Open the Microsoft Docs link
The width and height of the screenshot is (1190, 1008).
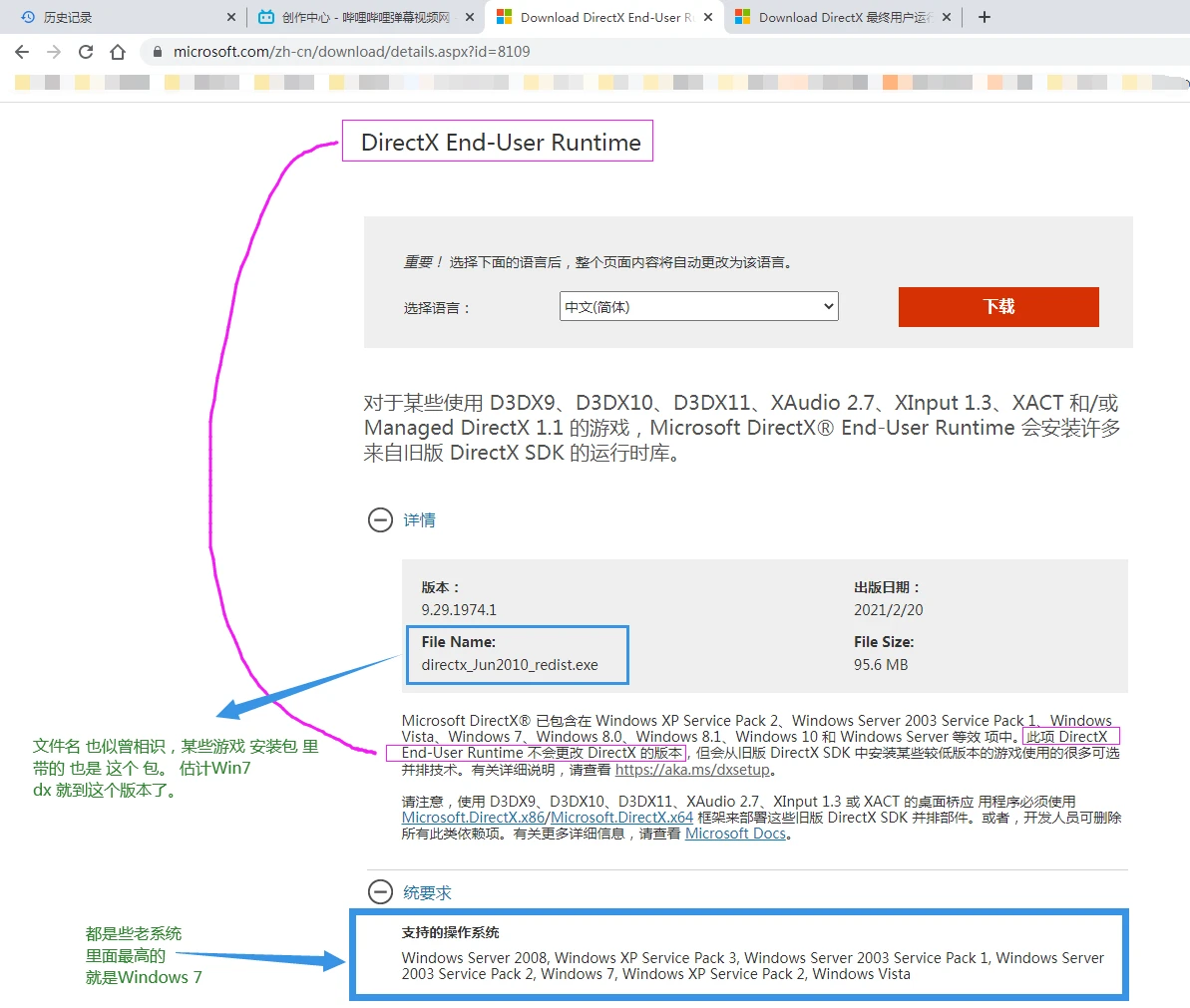coord(735,834)
